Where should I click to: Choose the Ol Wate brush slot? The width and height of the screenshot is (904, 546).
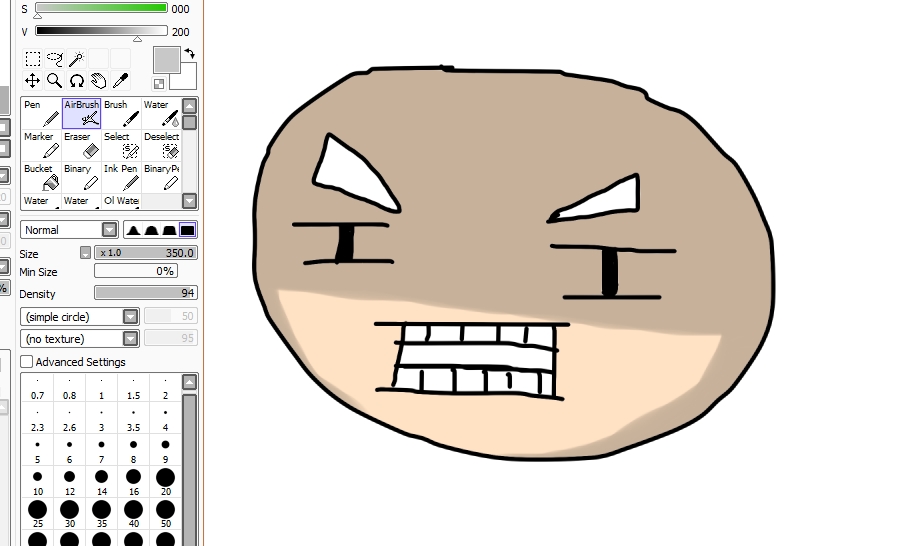[x=121, y=201]
